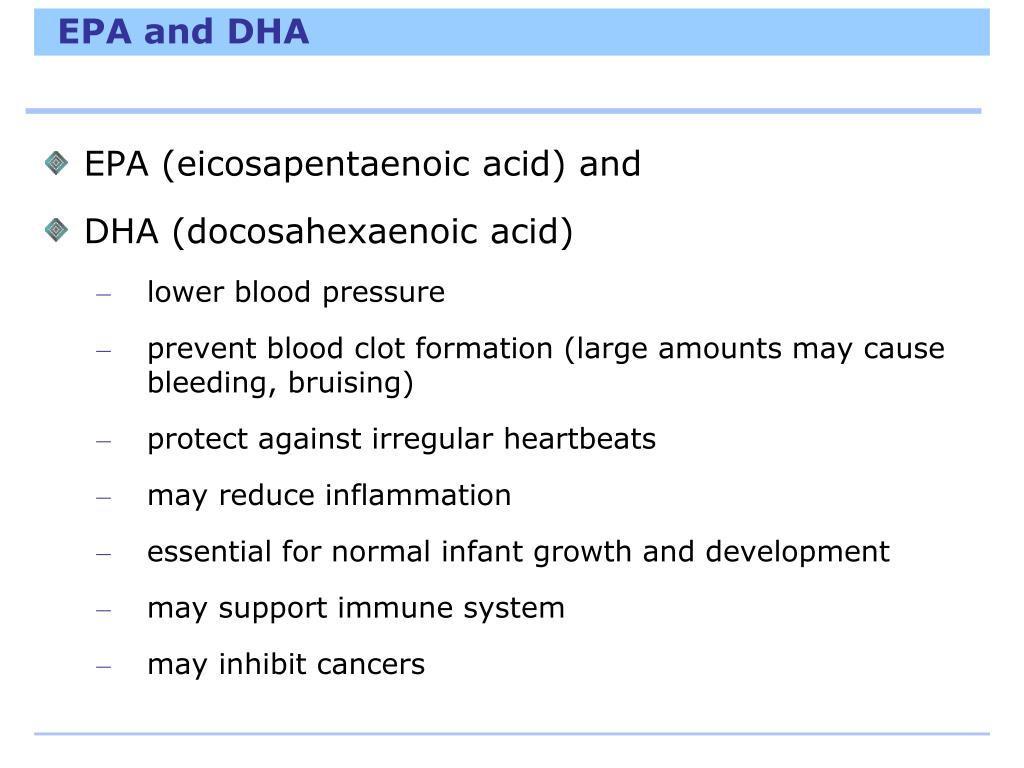Click 'may support immune system' text
Image resolution: width=1024 pixels, height=768 pixels.
tap(356, 608)
